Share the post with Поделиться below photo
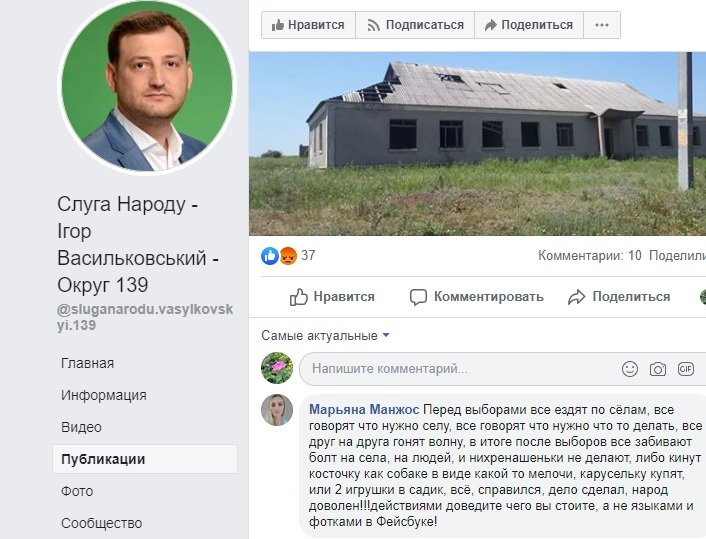706x539 pixels. (x=619, y=297)
